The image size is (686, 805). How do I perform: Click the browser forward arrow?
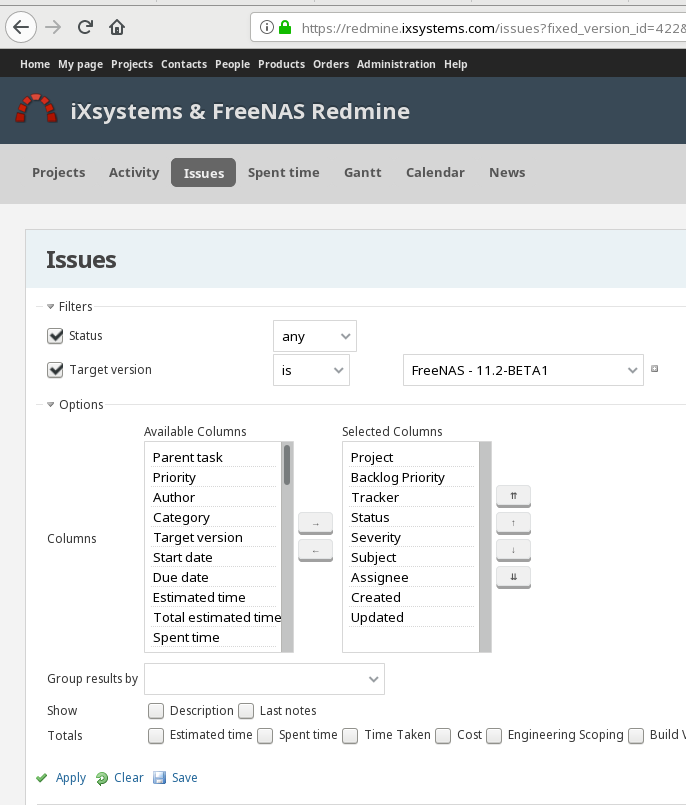pos(53,27)
